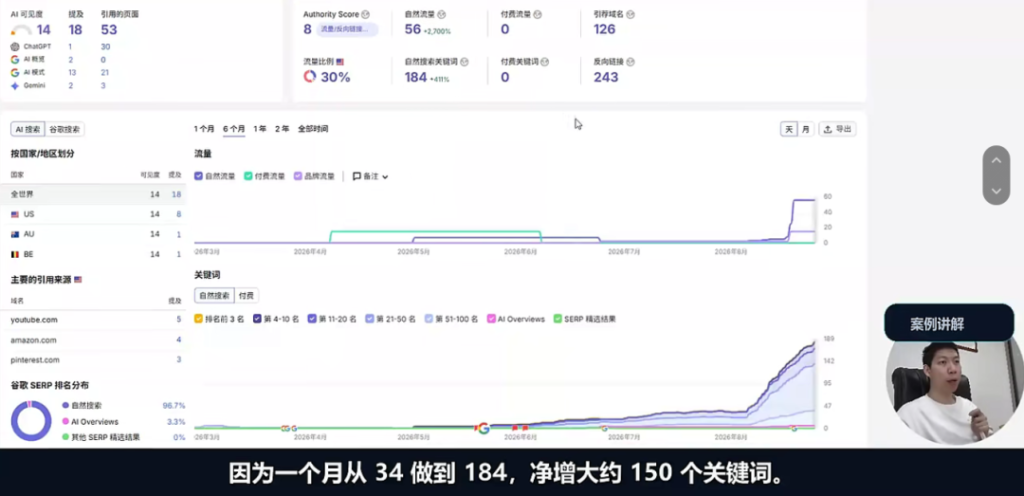Expand the 备注 dropdown
The height and width of the screenshot is (496, 1024).
[370, 176]
